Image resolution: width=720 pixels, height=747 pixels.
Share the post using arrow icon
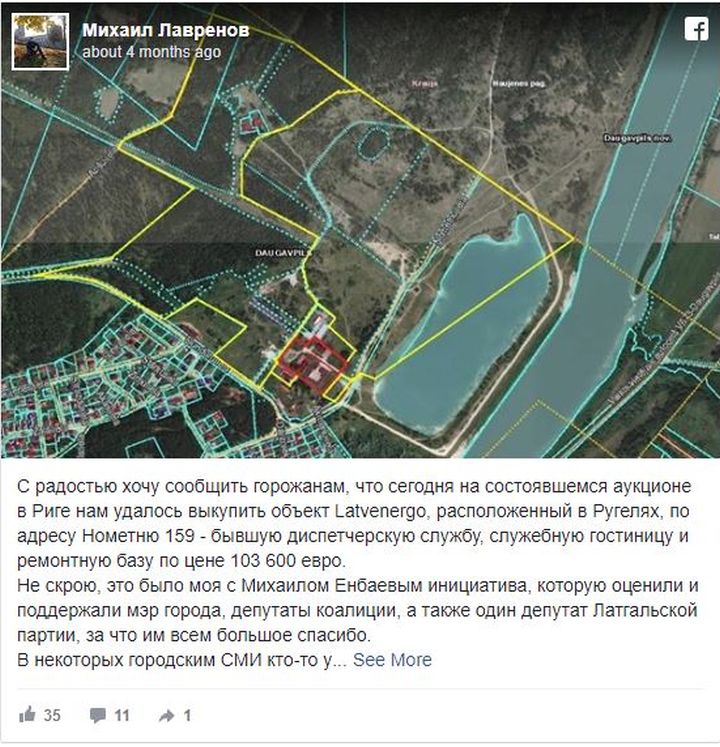[x=167, y=716]
